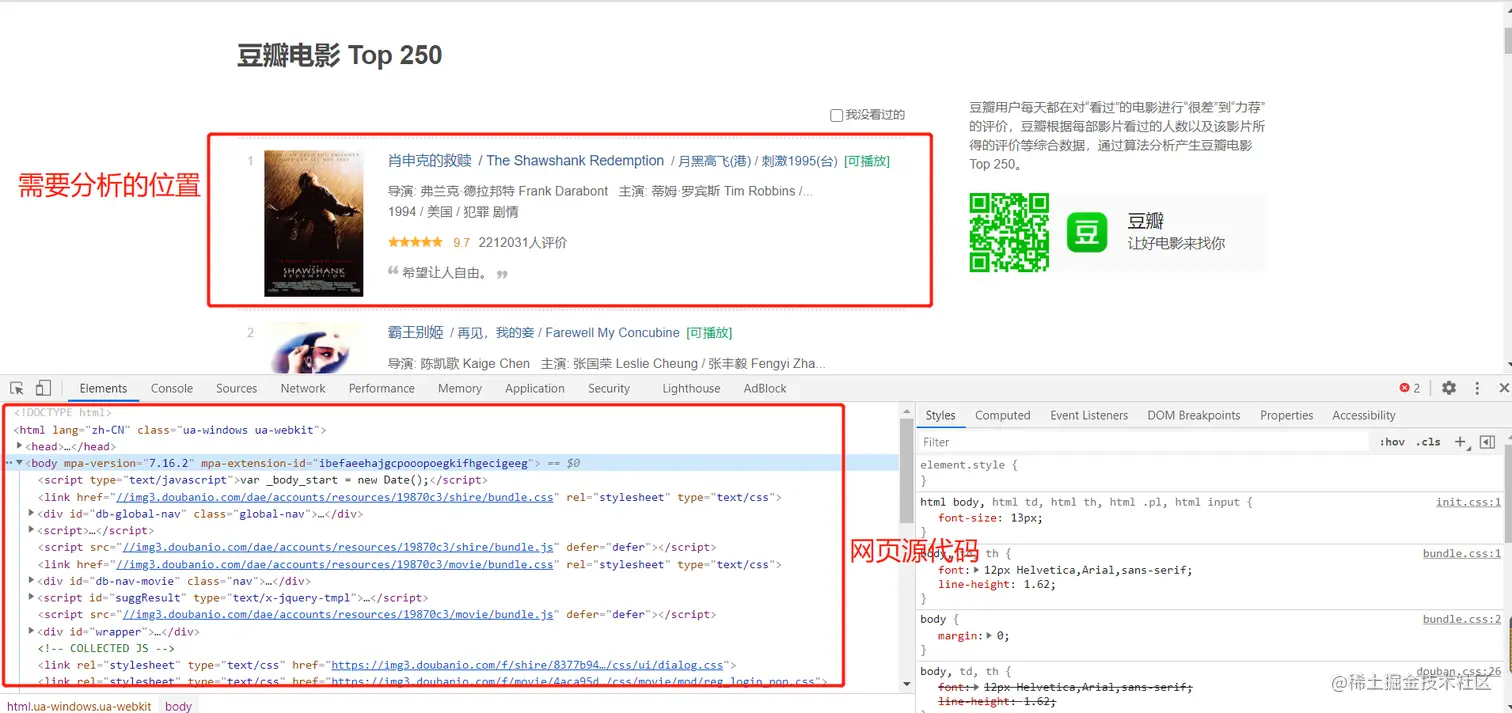
Task: Select the html lang zh-CN element line
Action: point(170,429)
